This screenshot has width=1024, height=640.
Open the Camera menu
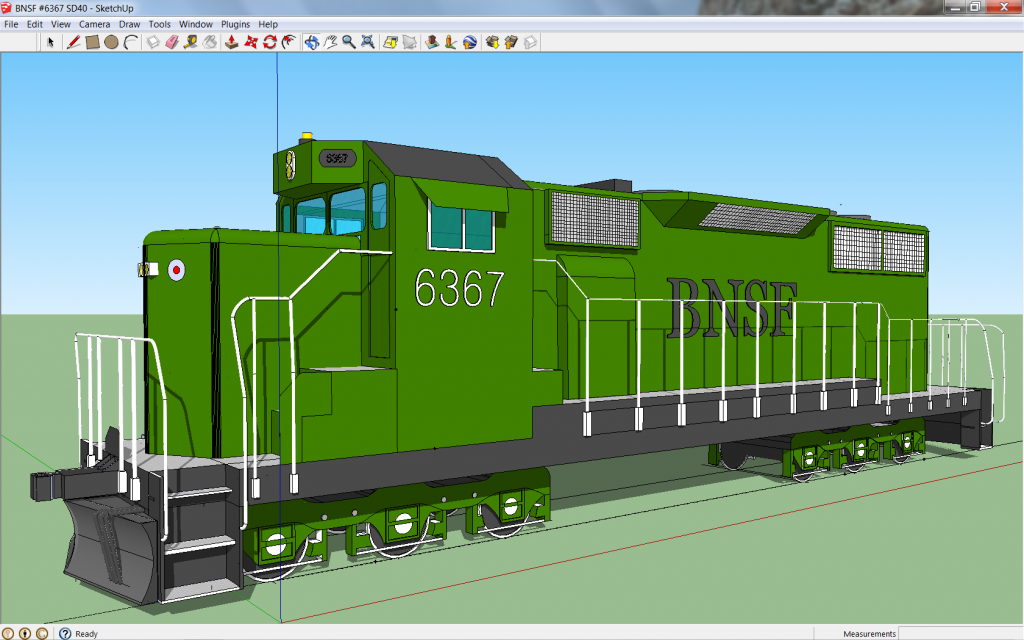pyautogui.click(x=95, y=24)
